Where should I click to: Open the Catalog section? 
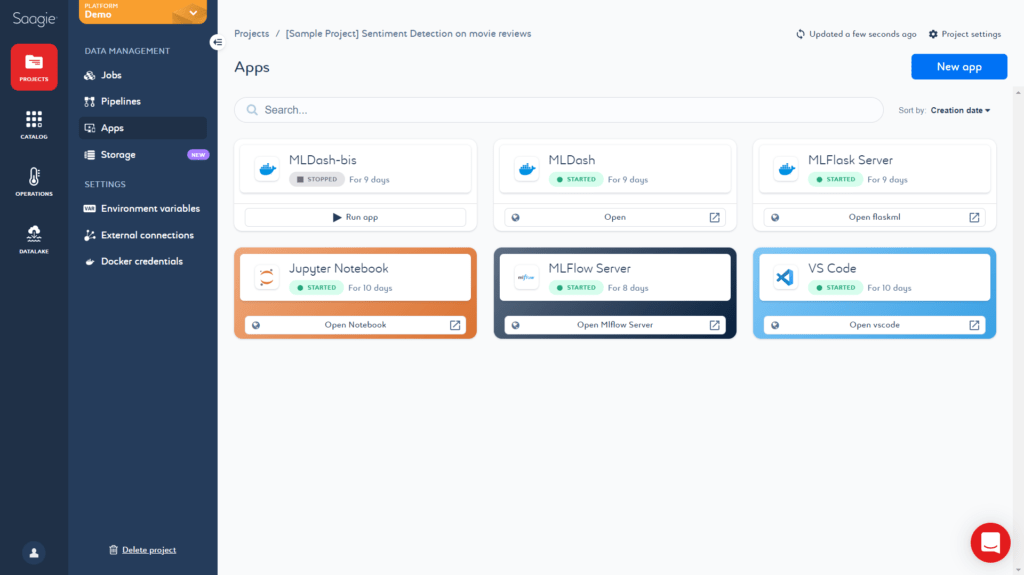tap(34, 124)
